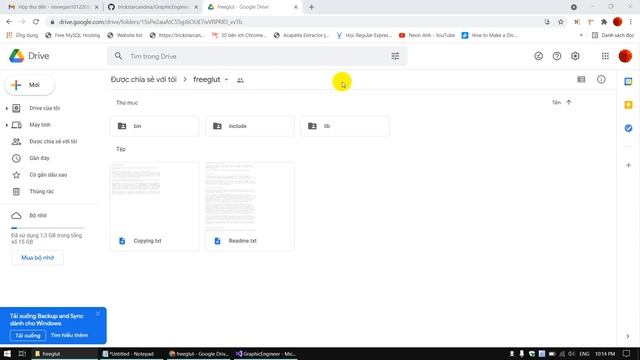Go to Được chia sẻ với tôi breadcrumb
The width and height of the screenshot is (640, 360).
tap(144, 80)
